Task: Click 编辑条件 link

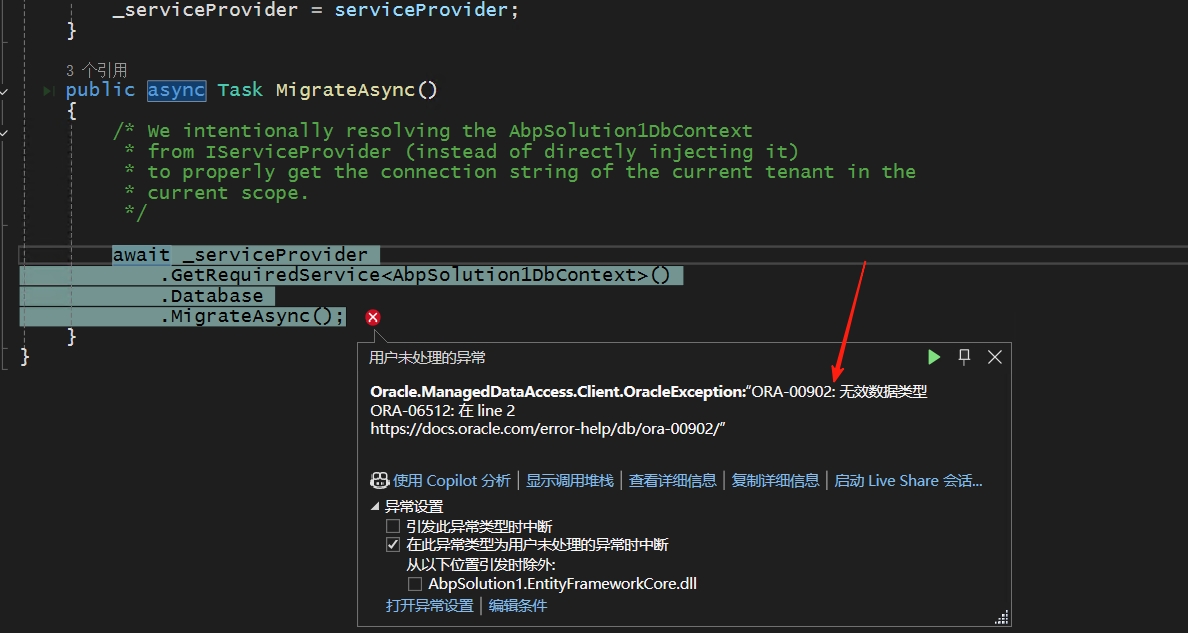Action: tap(517, 606)
